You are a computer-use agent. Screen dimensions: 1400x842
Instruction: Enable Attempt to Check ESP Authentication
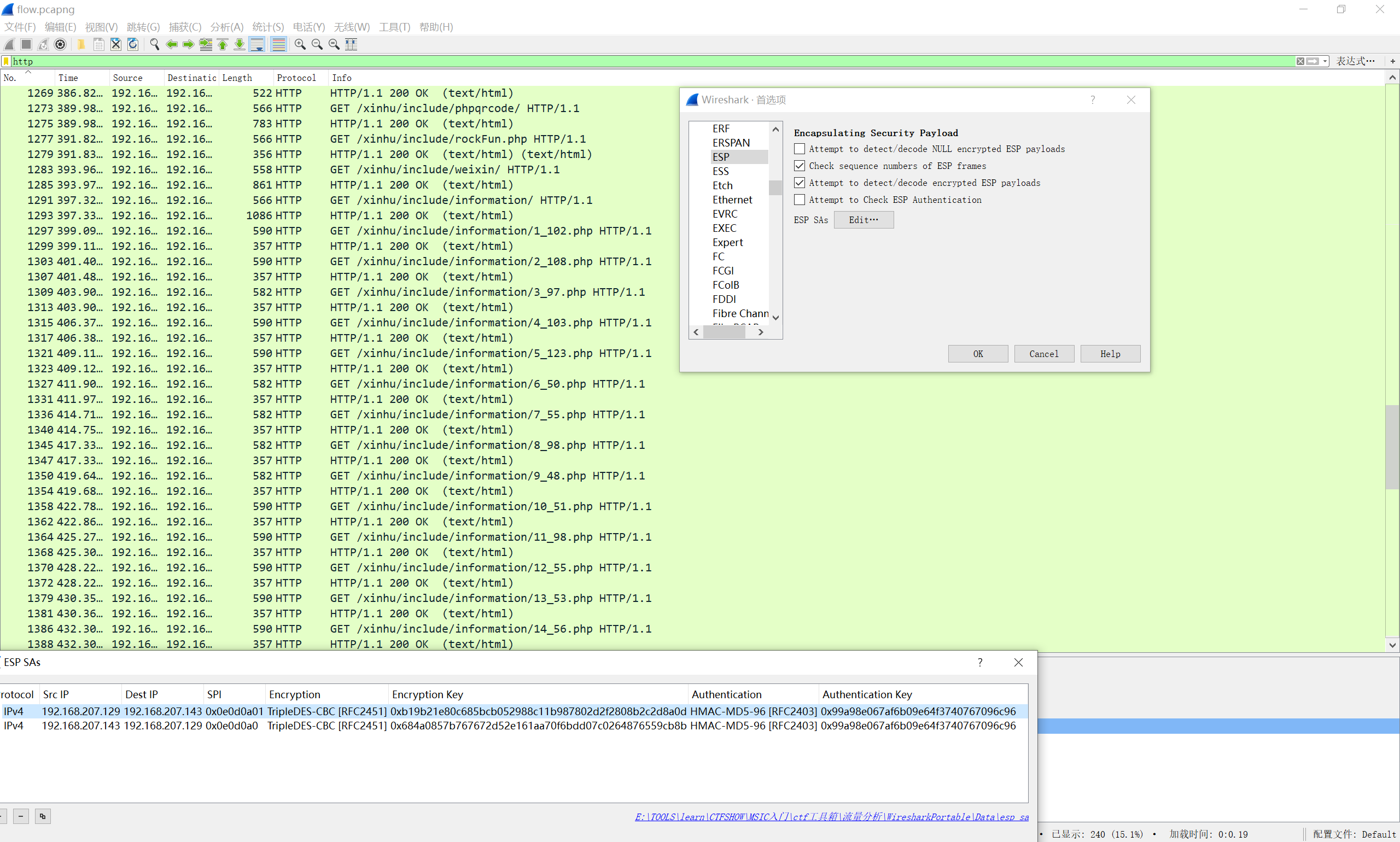[799, 200]
